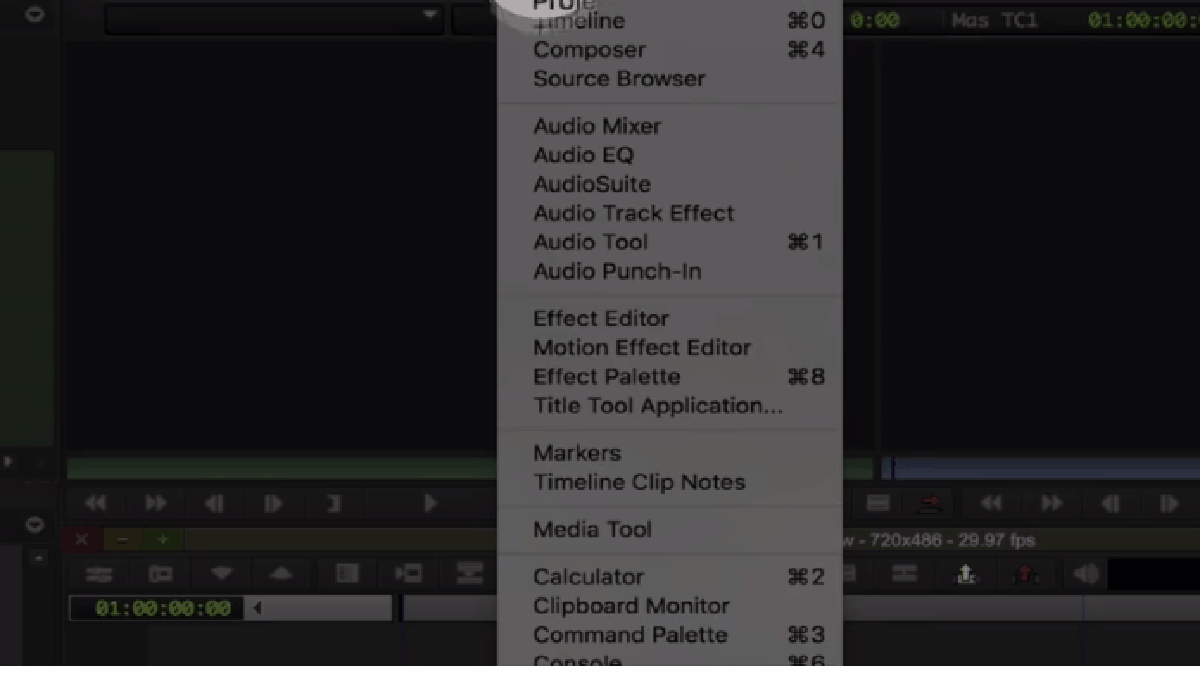Click the Fast Forward transport icon
The height and width of the screenshot is (673, 1200).
coord(155,503)
